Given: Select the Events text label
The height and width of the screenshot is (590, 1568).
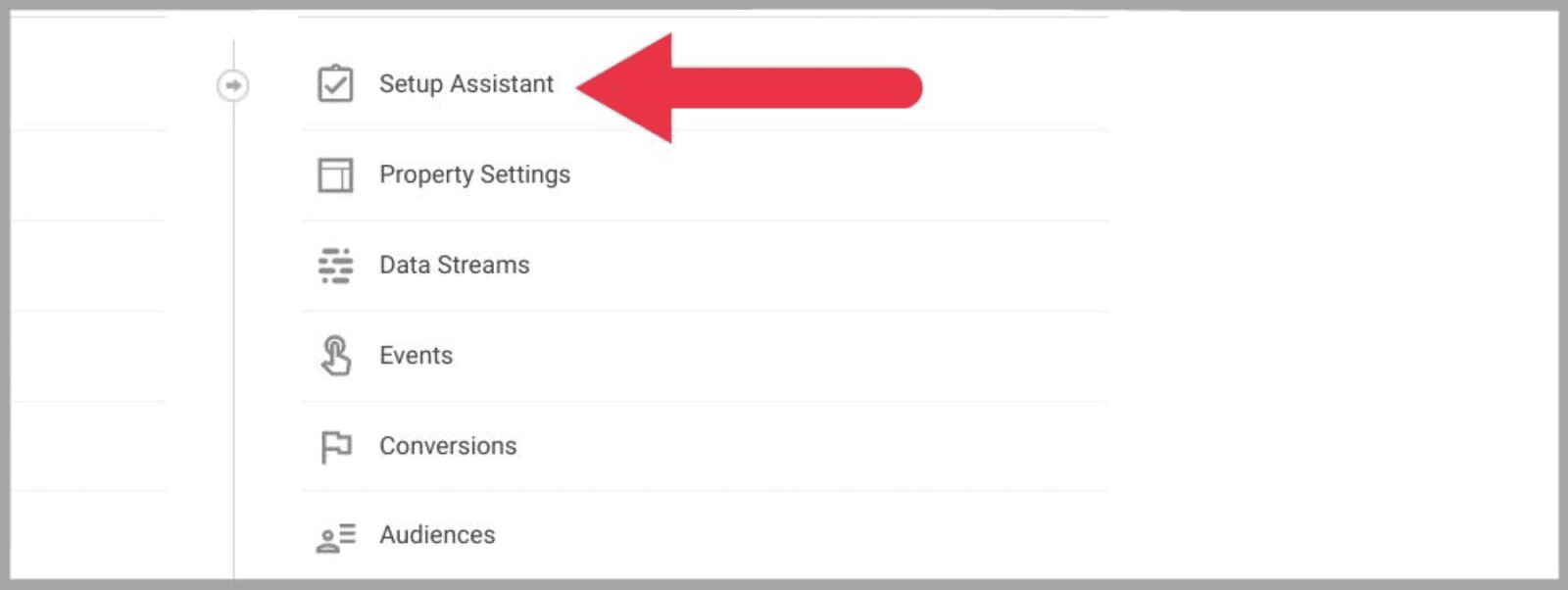Looking at the screenshot, I should click(416, 356).
